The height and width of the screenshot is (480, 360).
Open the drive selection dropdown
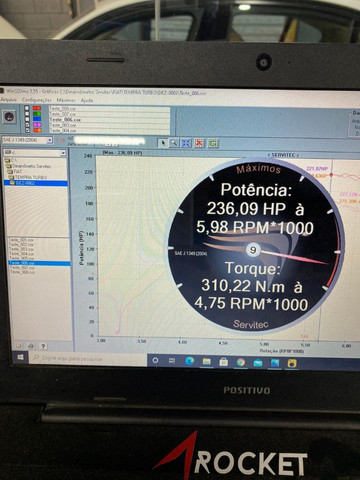(35, 153)
